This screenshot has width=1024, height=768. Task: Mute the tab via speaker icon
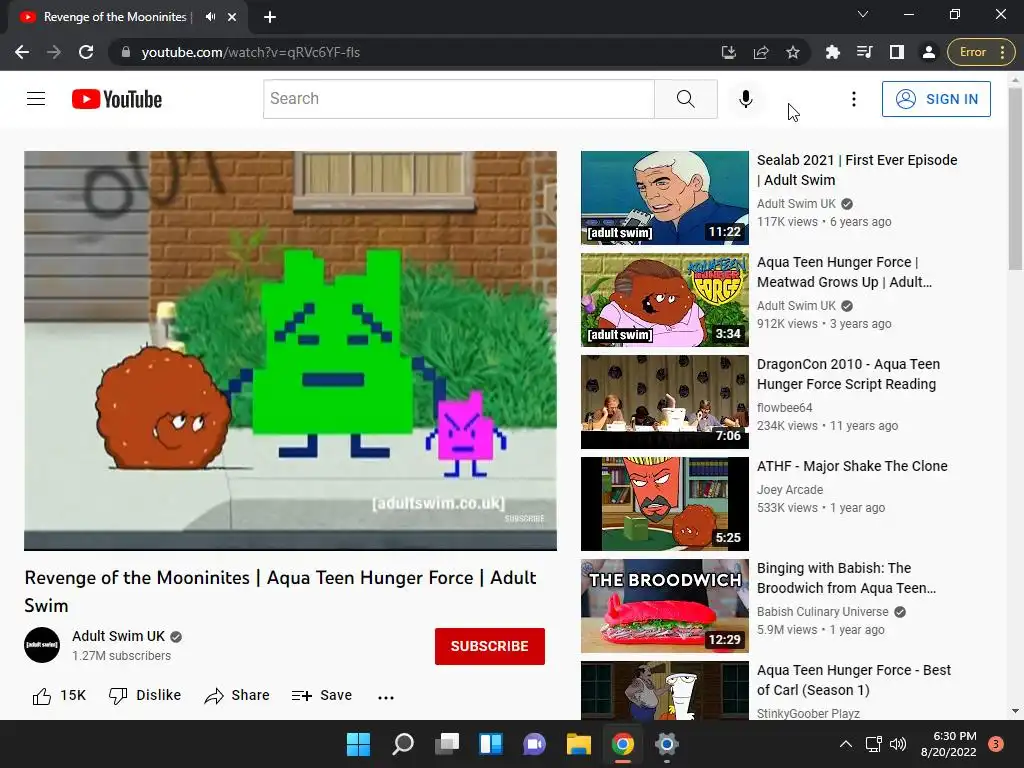[210, 17]
